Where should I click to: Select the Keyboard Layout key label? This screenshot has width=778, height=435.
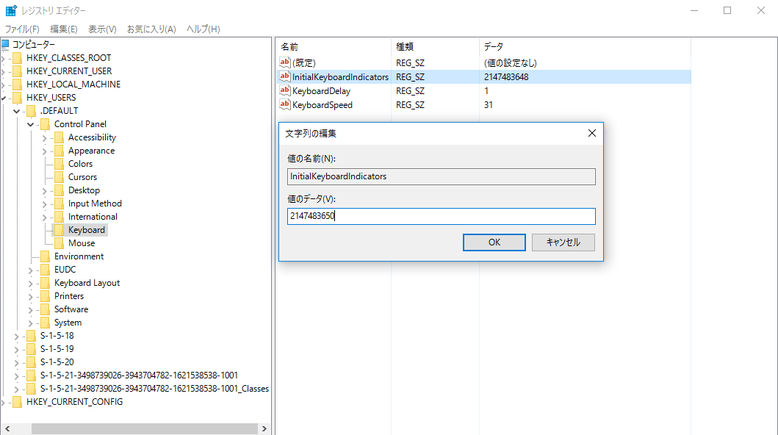click(x=87, y=283)
